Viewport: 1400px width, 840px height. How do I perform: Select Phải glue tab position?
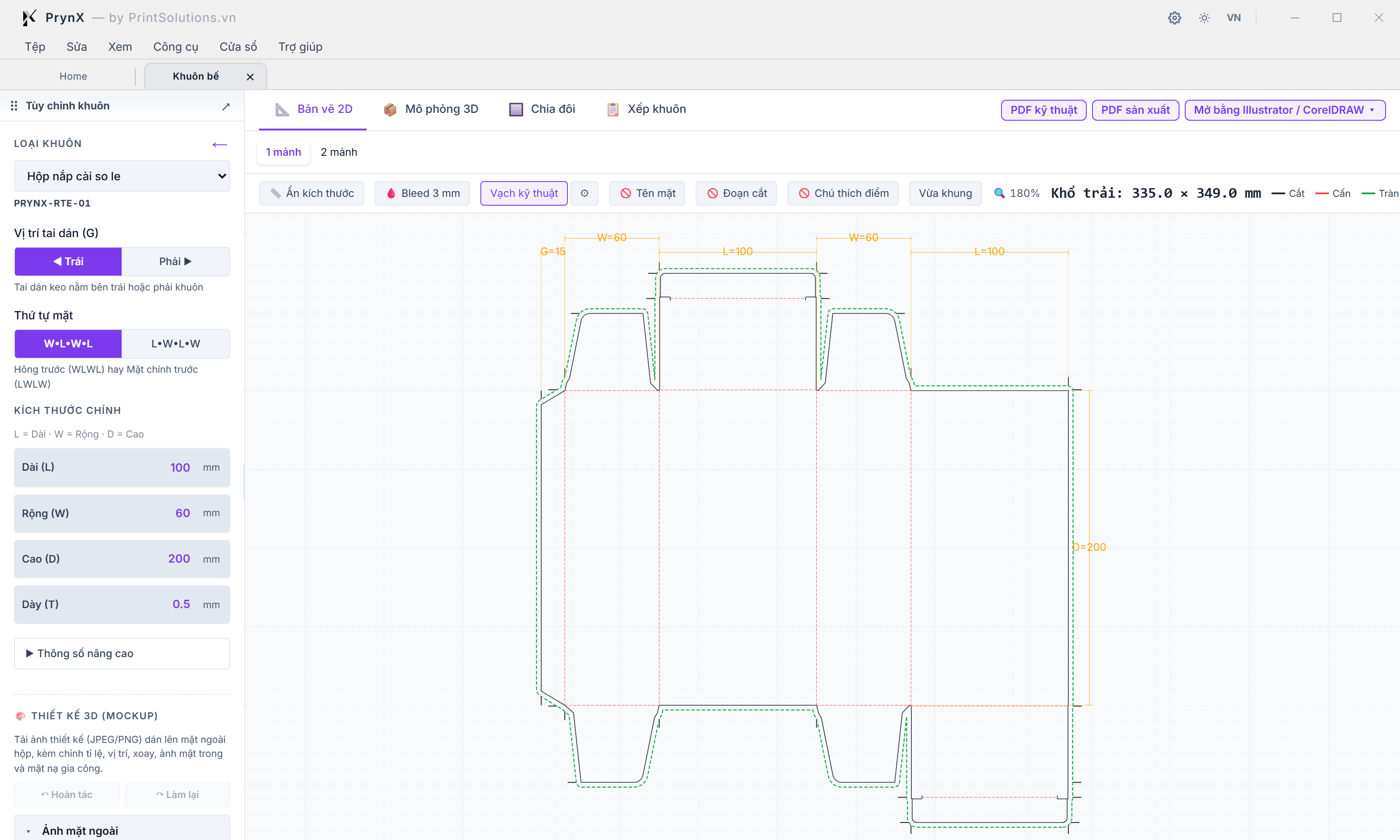(x=175, y=262)
